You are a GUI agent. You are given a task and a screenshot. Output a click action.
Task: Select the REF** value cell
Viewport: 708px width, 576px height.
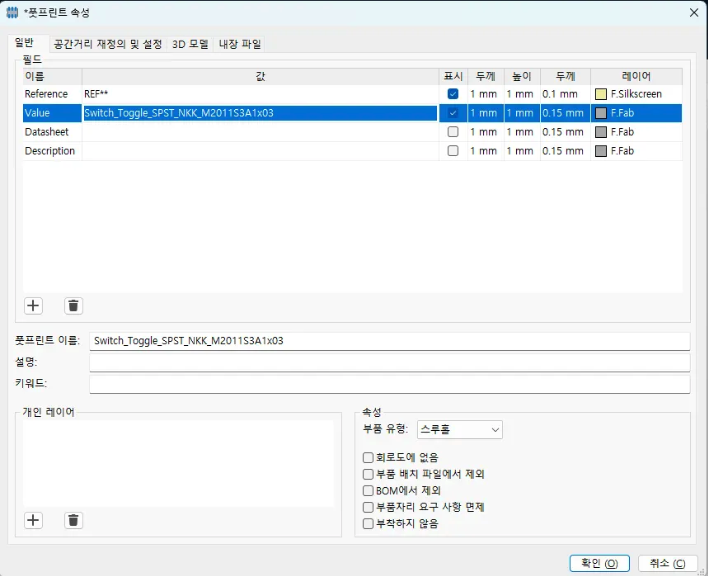click(x=260, y=94)
